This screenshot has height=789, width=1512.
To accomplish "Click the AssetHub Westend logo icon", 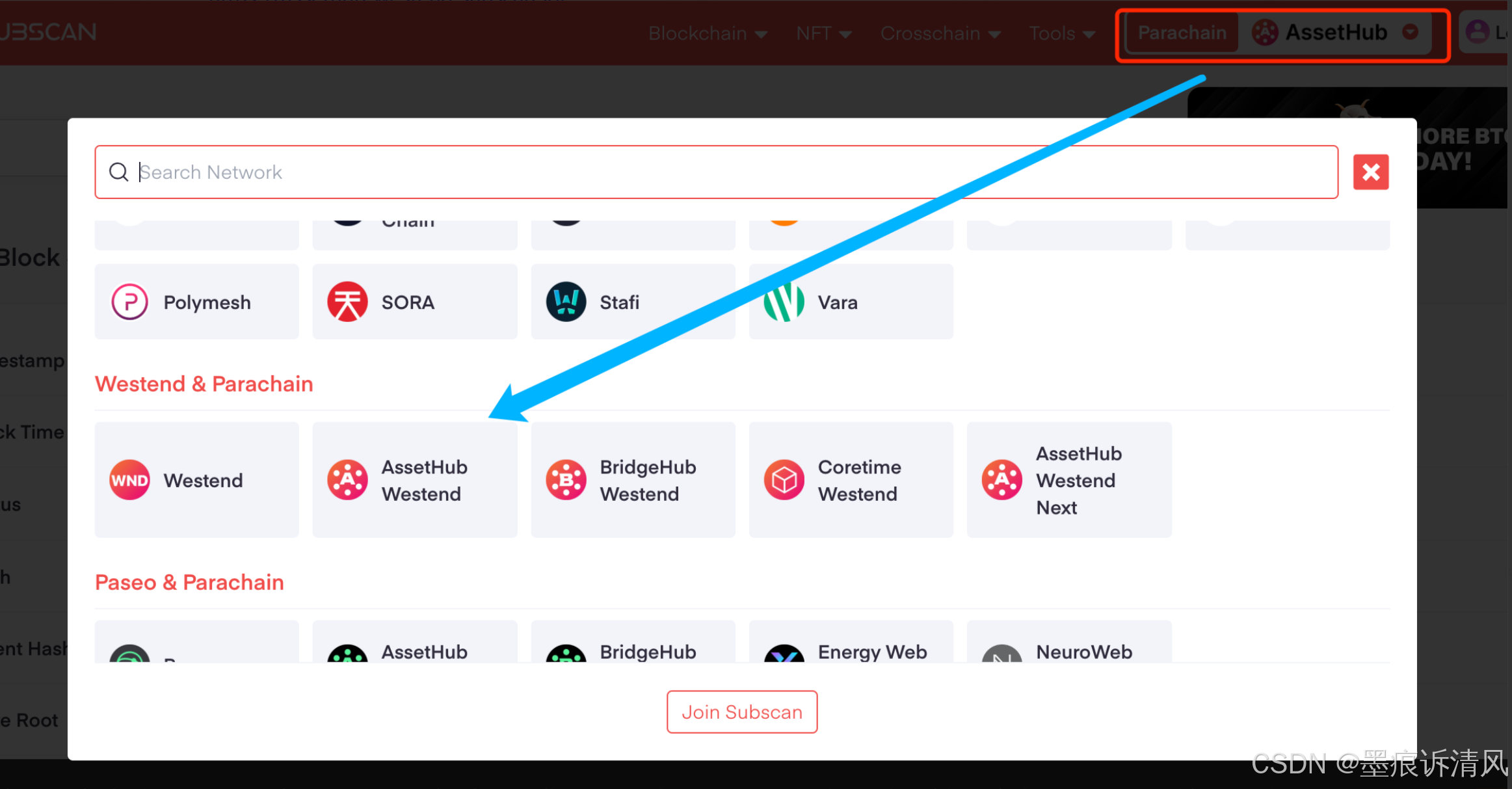I will pyautogui.click(x=347, y=480).
